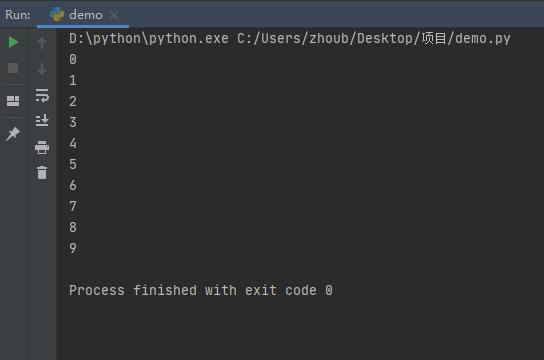The width and height of the screenshot is (544, 360).
Task: Click the demo.py file path in the command line
Action: click(x=374, y=38)
